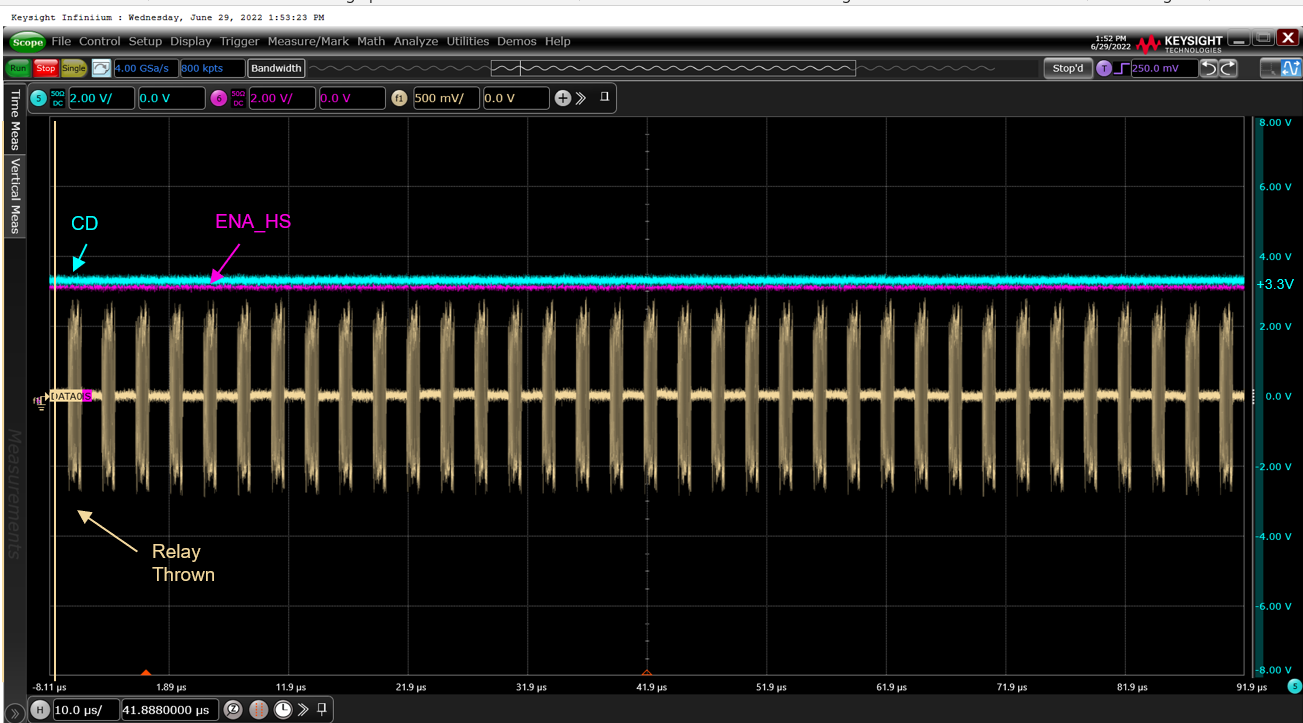This screenshot has height=723, width=1303.
Task: Expand the vertical toolbar chevron
Action: tap(581, 98)
